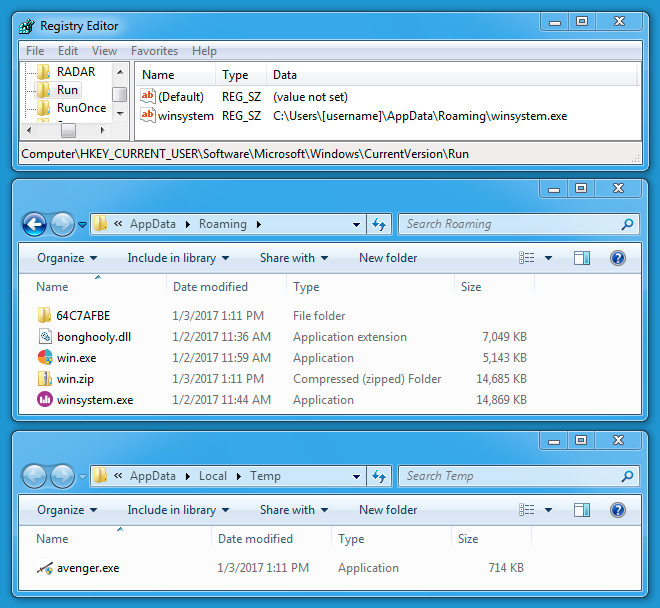Click folder icon in Roaming address bar
660x608 pixels.
[x=100, y=224]
